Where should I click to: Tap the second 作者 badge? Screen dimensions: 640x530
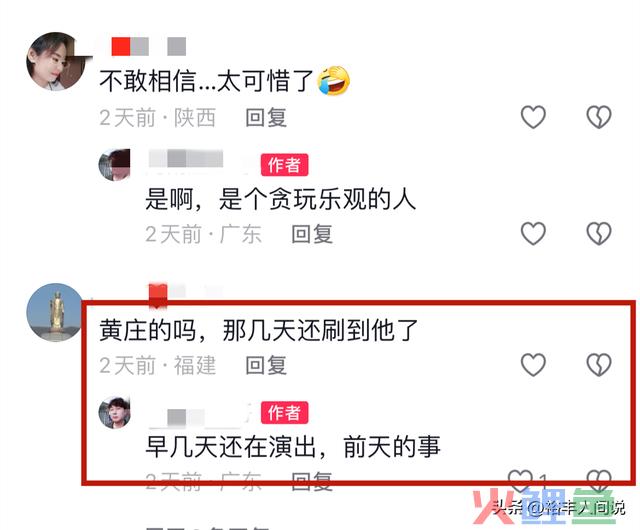[284, 412]
